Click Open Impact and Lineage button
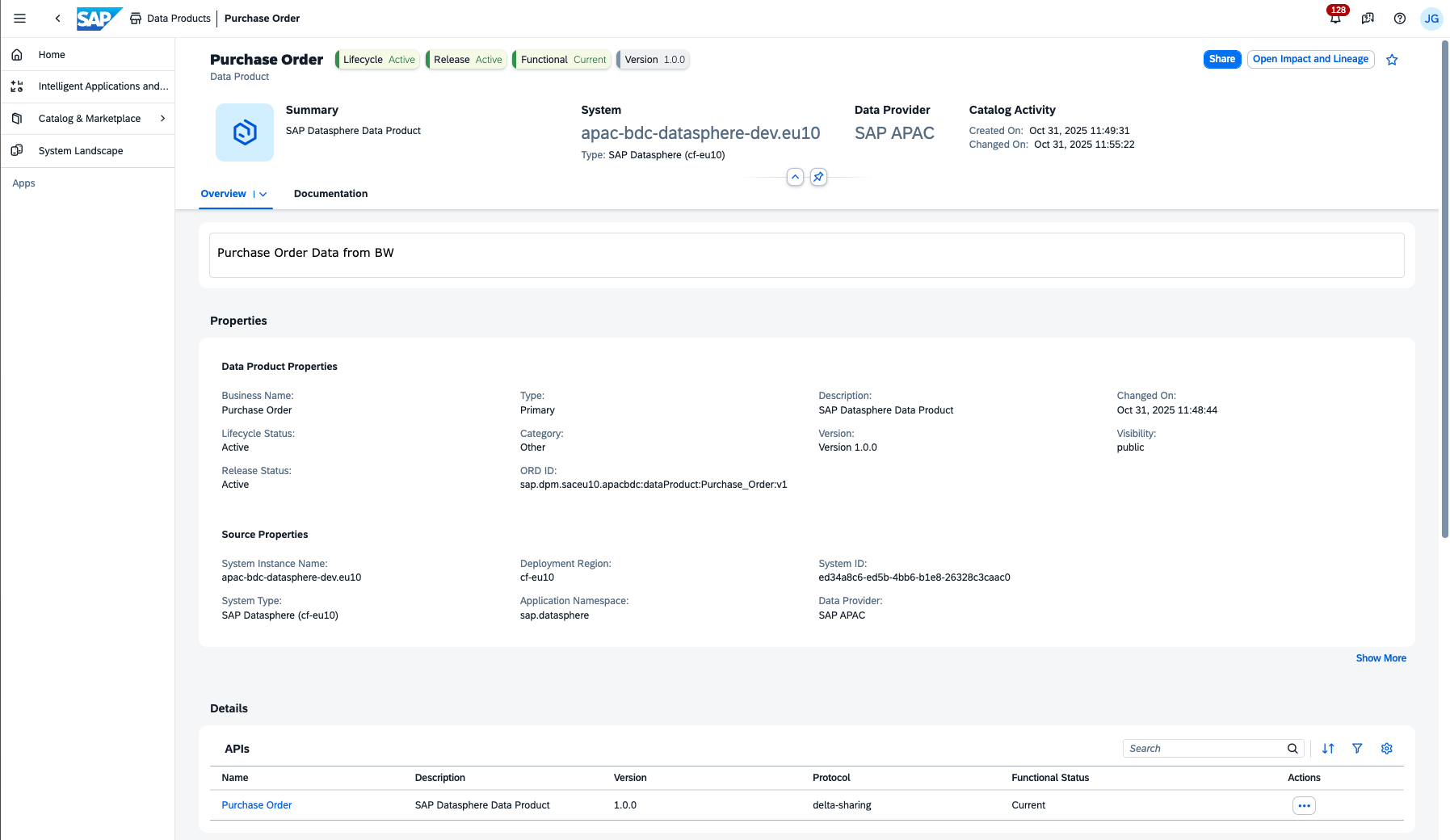The image size is (1450, 840). point(1310,59)
